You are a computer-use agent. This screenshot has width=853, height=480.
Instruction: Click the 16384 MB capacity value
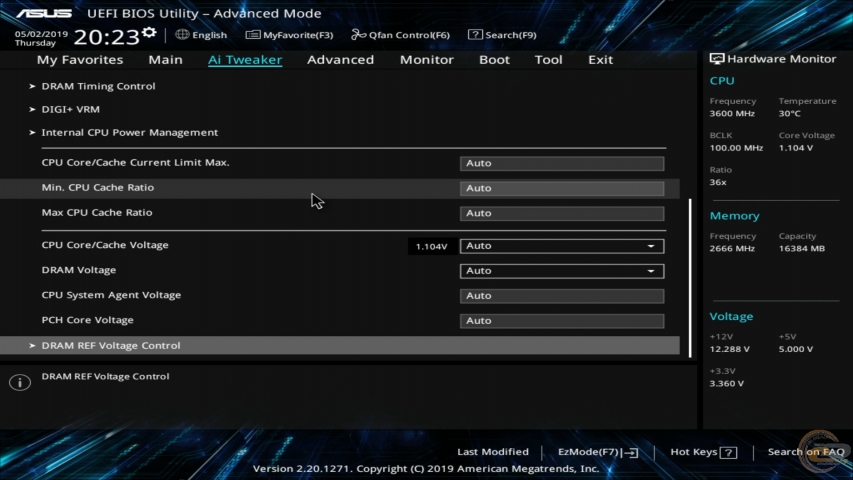802,249
